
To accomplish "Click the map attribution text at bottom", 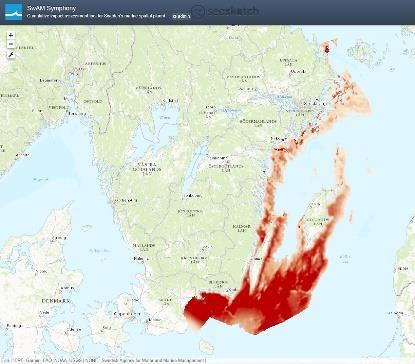I will 104,360.
